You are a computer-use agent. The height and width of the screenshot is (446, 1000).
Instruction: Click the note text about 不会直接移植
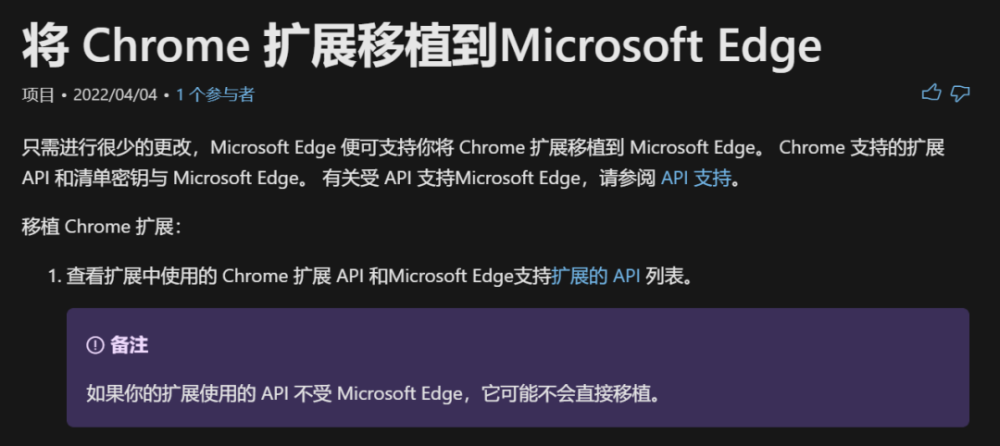point(375,393)
